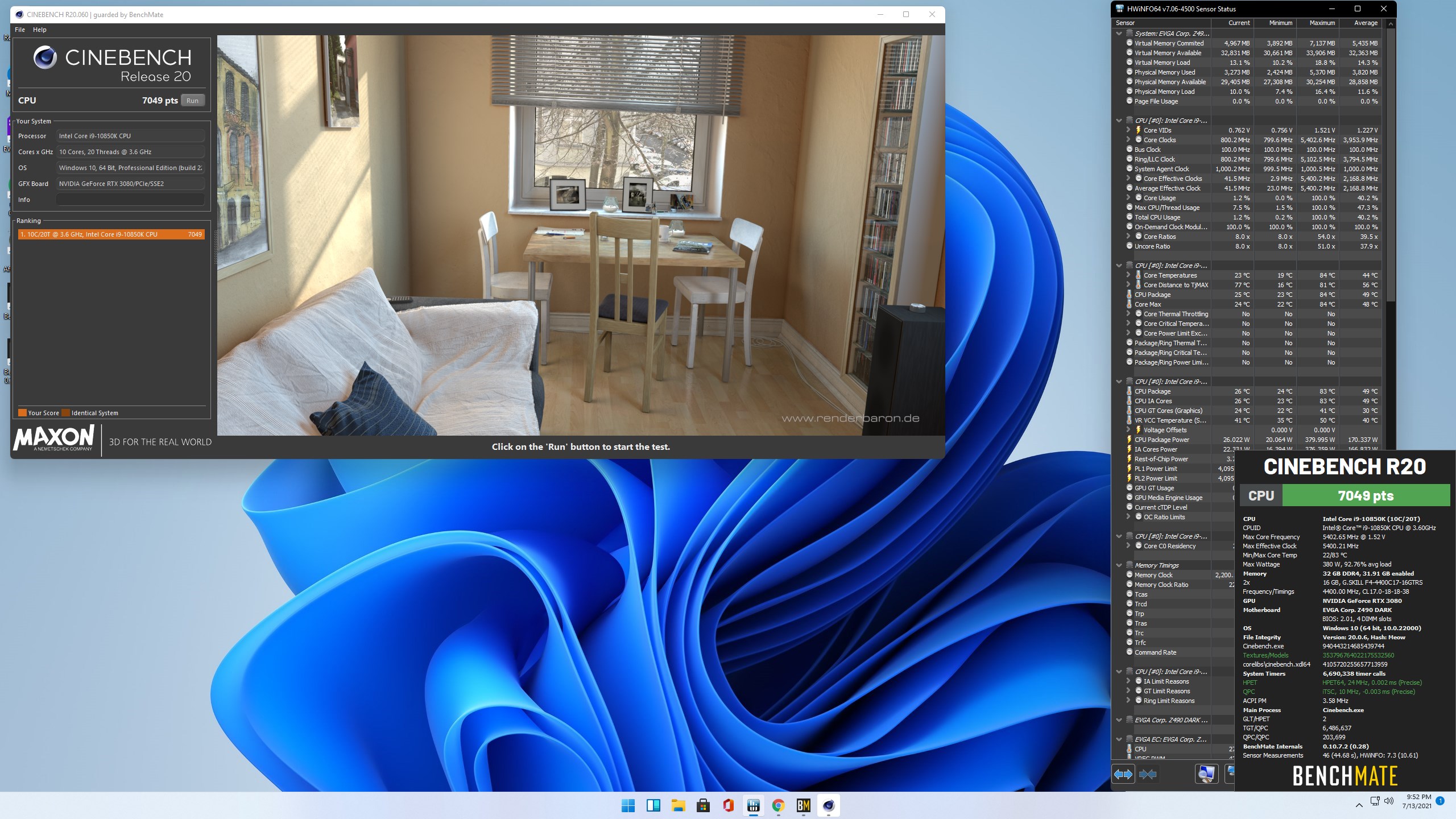The height and width of the screenshot is (819, 1456).
Task: Open Microsoft Store from the taskbar
Action: coord(704,805)
